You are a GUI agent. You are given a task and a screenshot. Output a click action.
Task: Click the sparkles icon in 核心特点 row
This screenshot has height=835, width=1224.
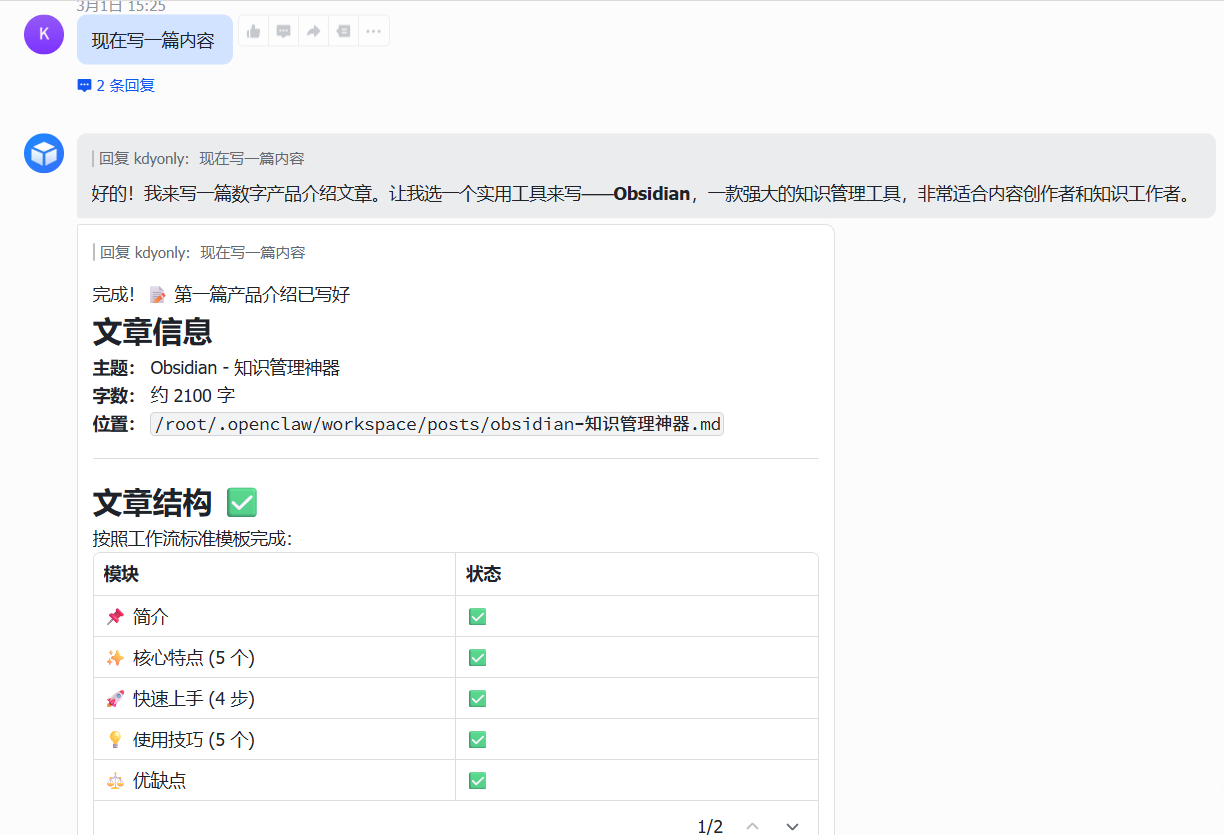(115, 658)
